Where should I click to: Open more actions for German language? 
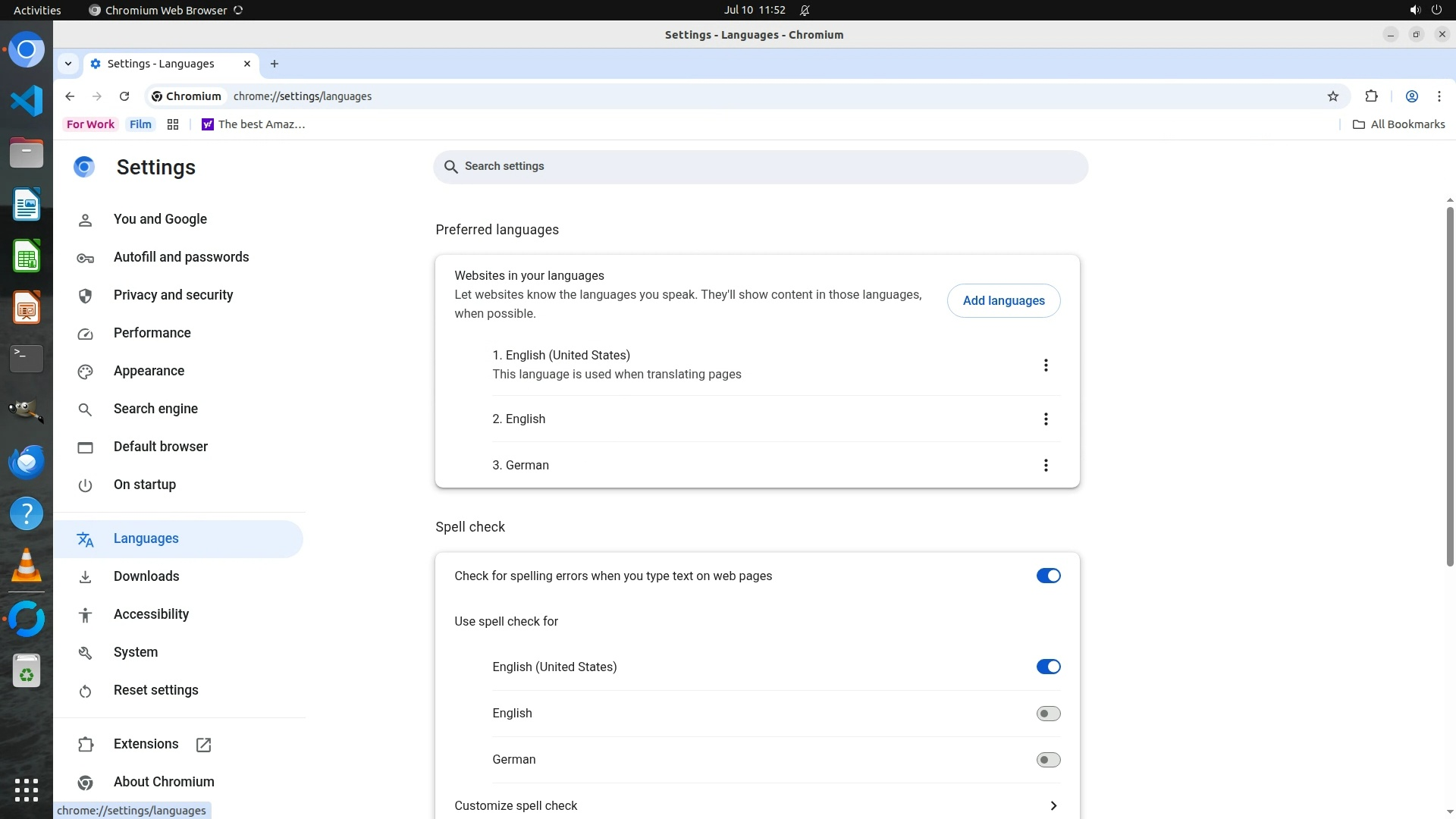1046,466
